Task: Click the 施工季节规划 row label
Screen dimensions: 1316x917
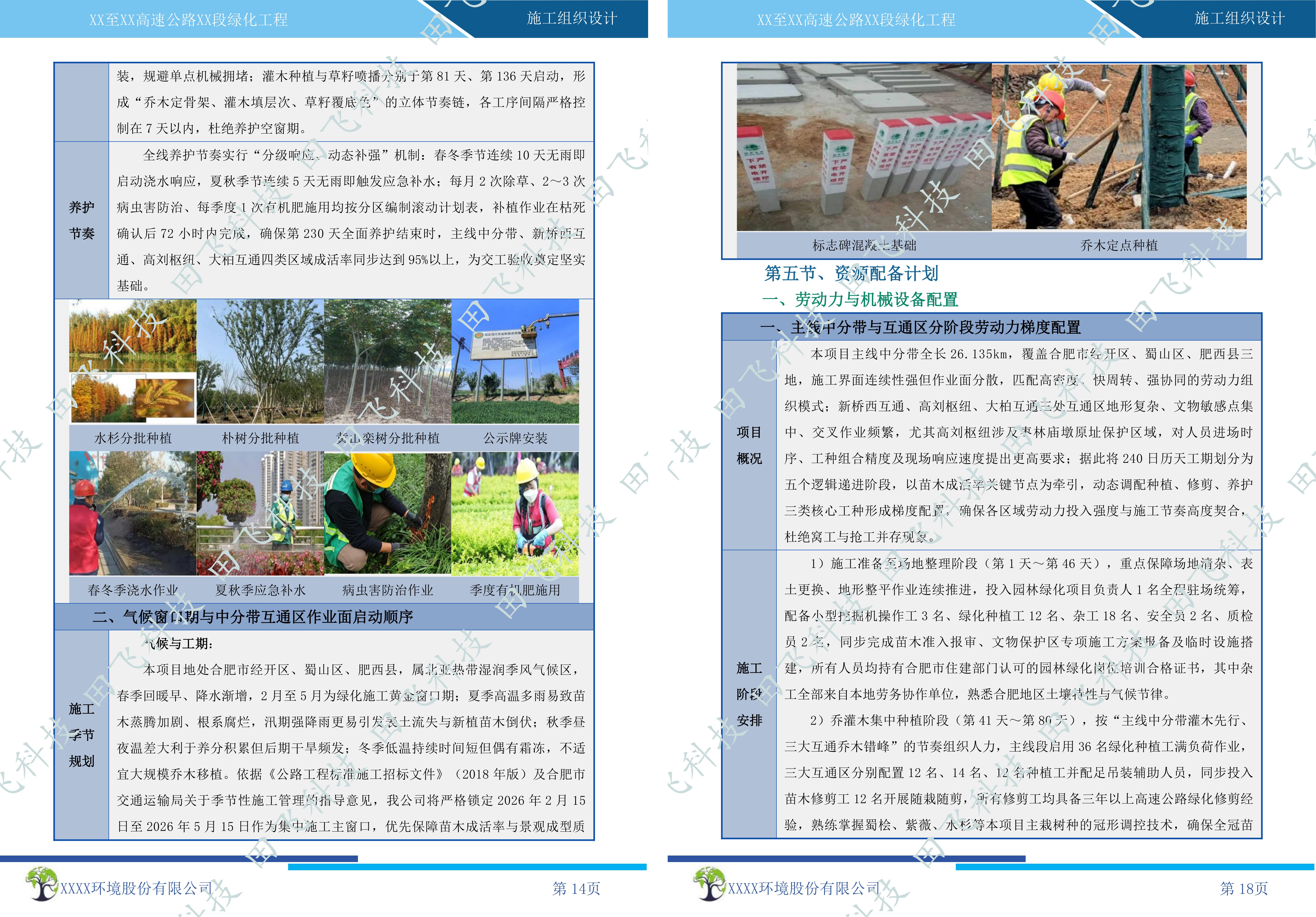Action: point(81,735)
